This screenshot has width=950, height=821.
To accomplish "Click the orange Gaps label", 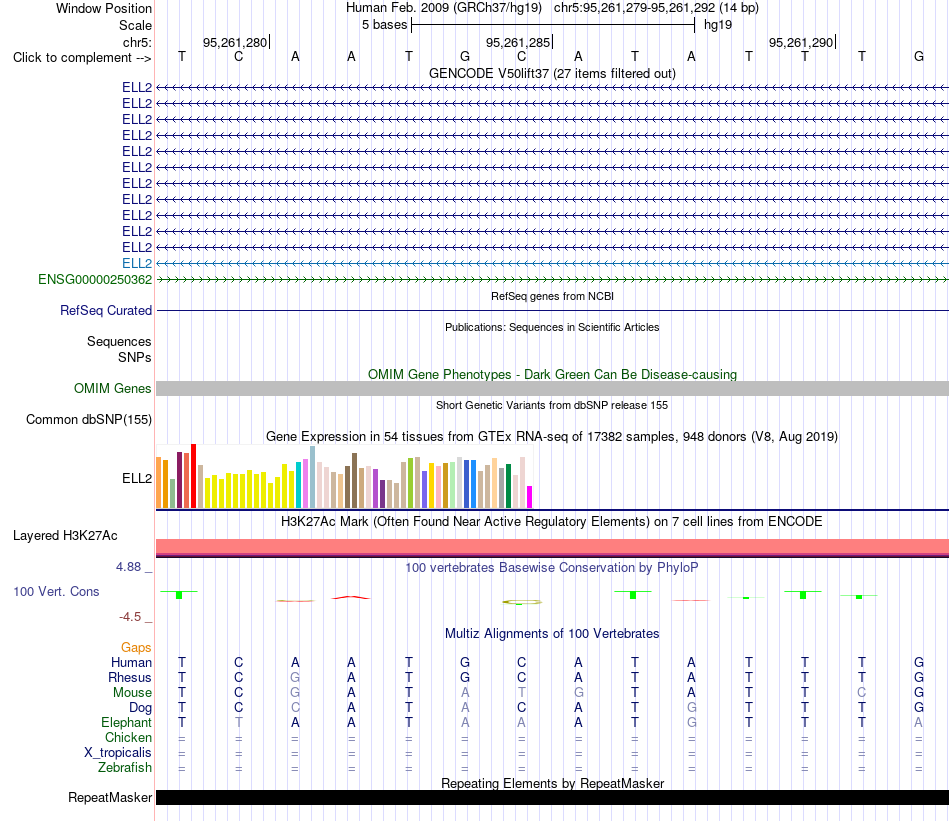I will click(x=136, y=648).
